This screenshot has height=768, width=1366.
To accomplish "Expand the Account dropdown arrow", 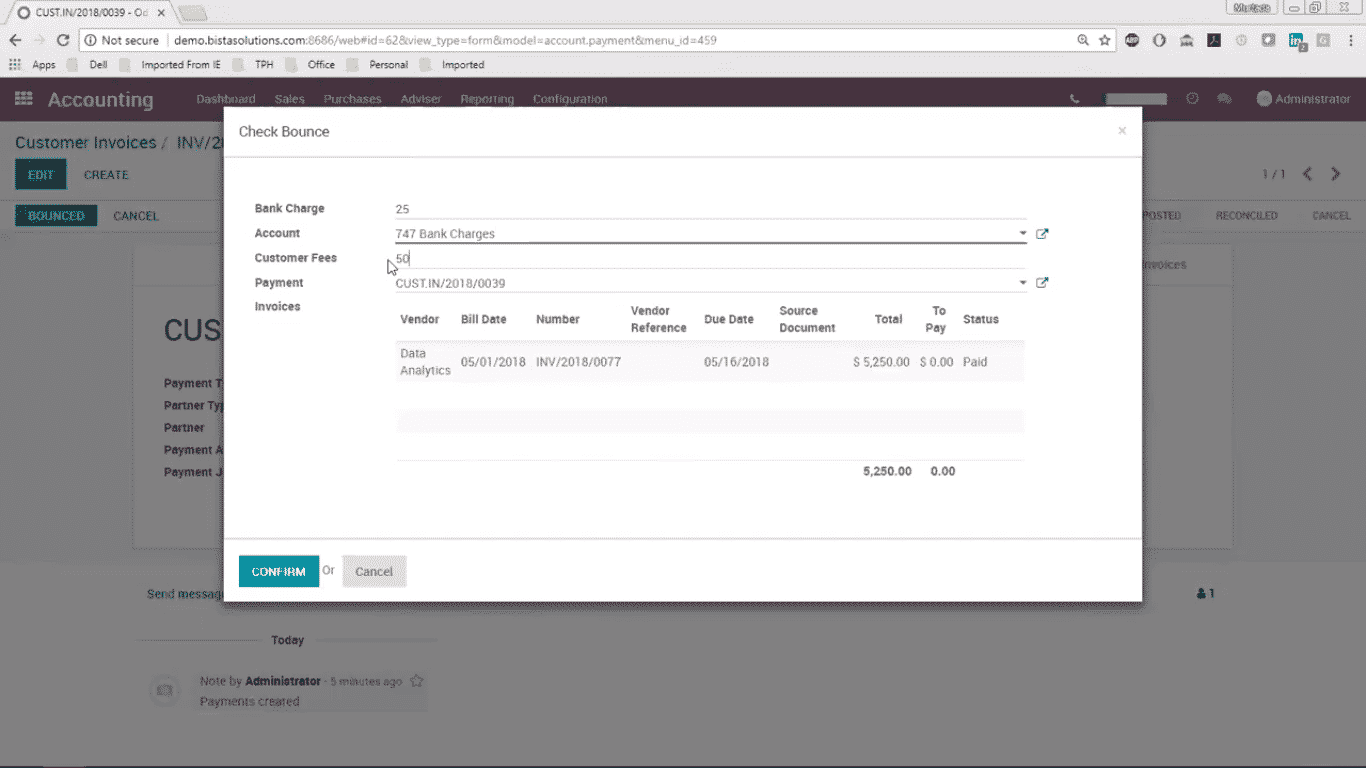I will click(1022, 234).
